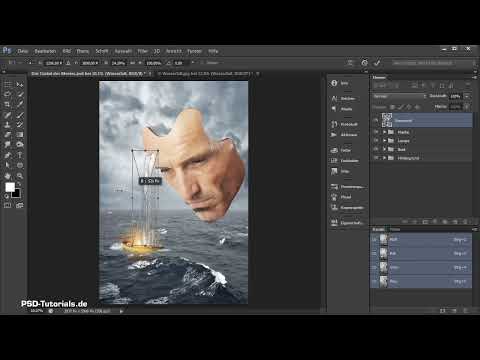Select the Zoom tool
480x360 pixels.
pyautogui.click(x=20, y=176)
